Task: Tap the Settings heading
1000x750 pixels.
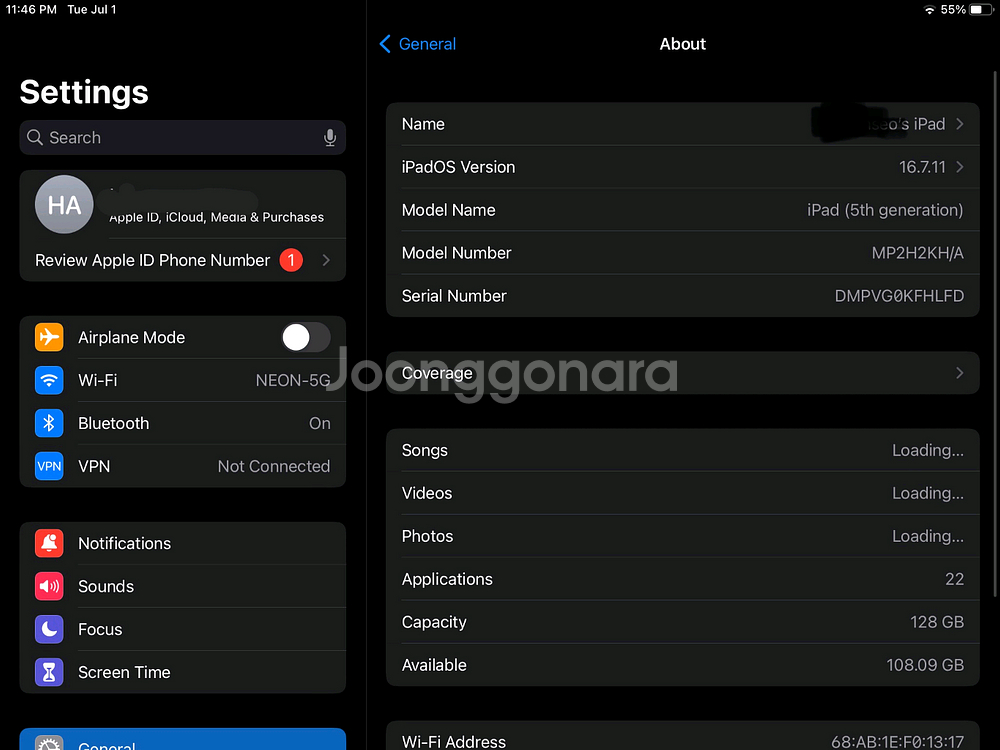Action: (84, 92)
